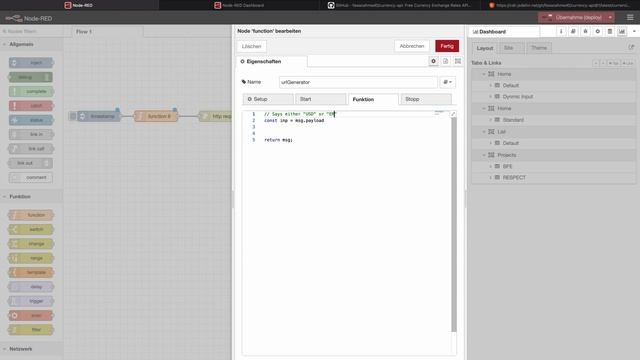Add link in node from palette
The width and height of the screenshot is (640, 360).
coord(31,134)
